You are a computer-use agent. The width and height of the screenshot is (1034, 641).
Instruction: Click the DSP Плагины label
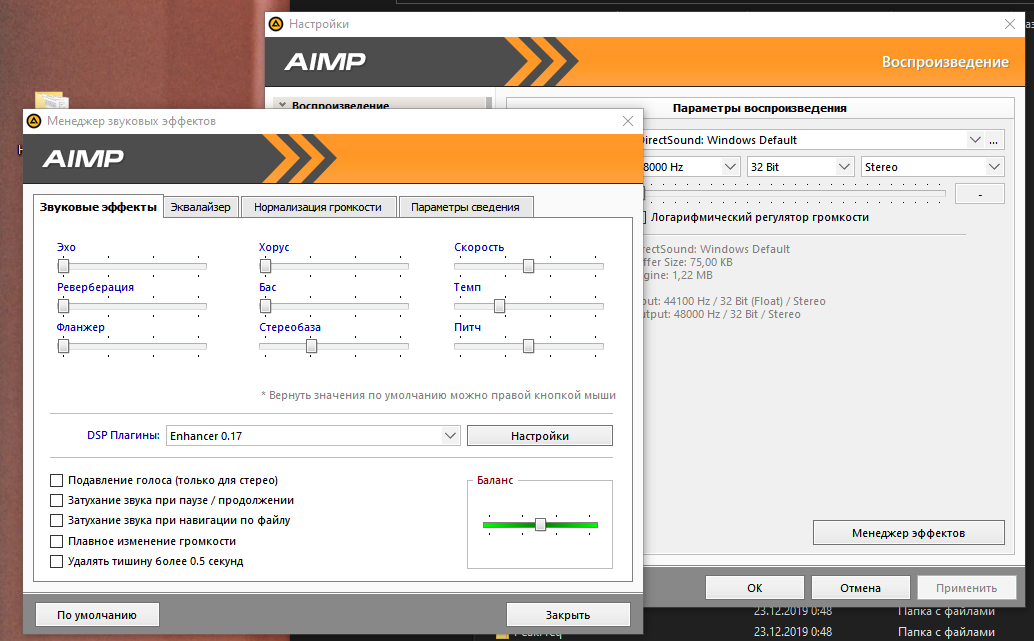pyautogui.click(x=123, y=435)
